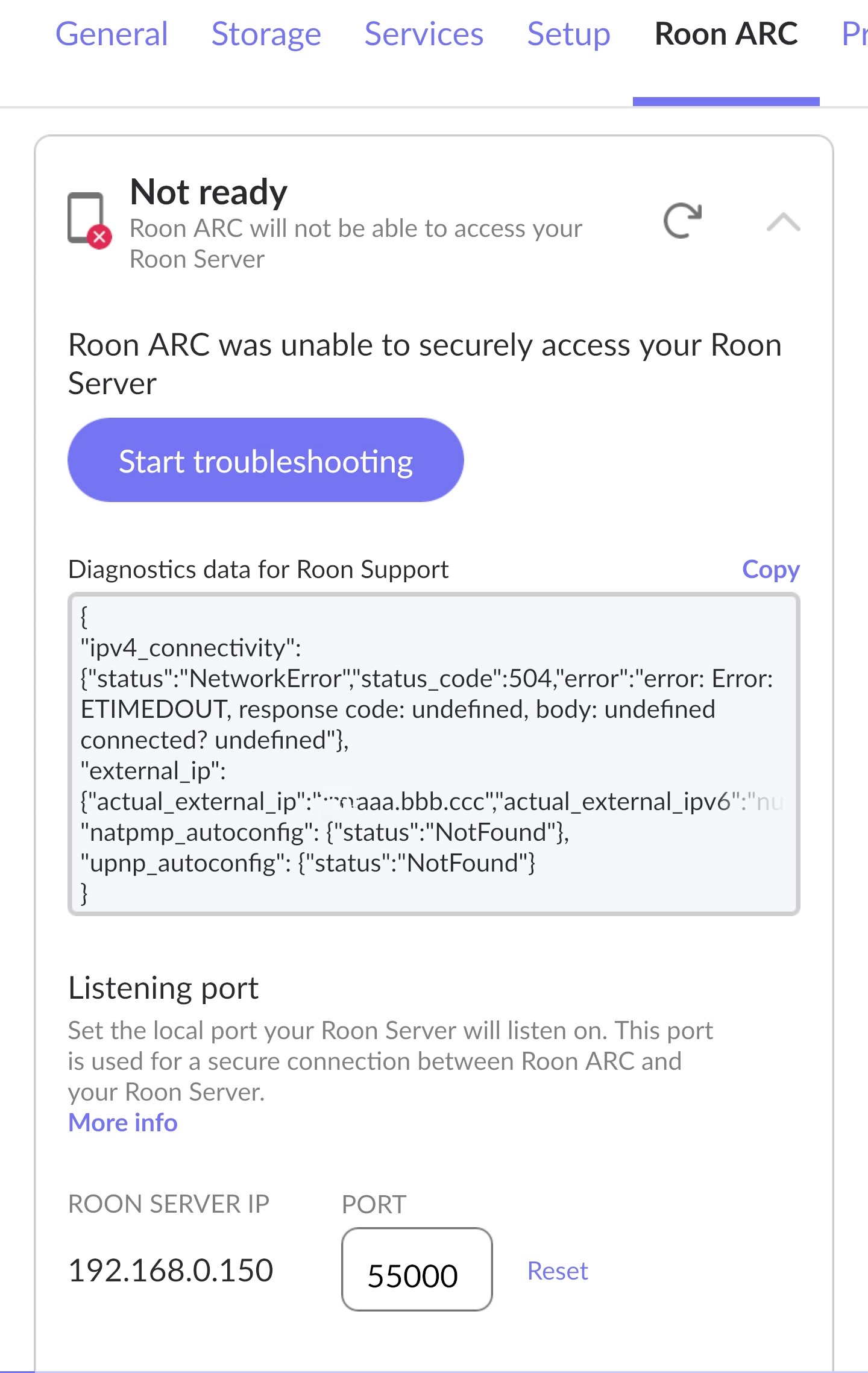Click the refresh status icon
Image resolution: width=868 pixels, height=1373 pixels.
tap(682, 221)
